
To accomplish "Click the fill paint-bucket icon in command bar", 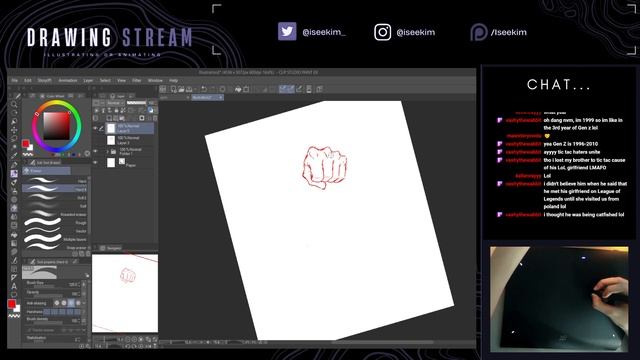I will pyautogui.click(x=238, y=89).
